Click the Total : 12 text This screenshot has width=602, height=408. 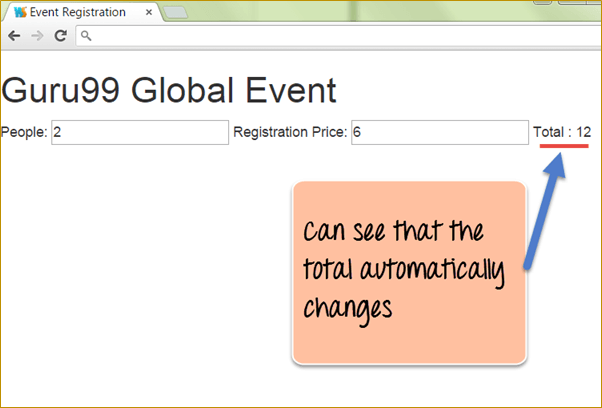[562, 132]
